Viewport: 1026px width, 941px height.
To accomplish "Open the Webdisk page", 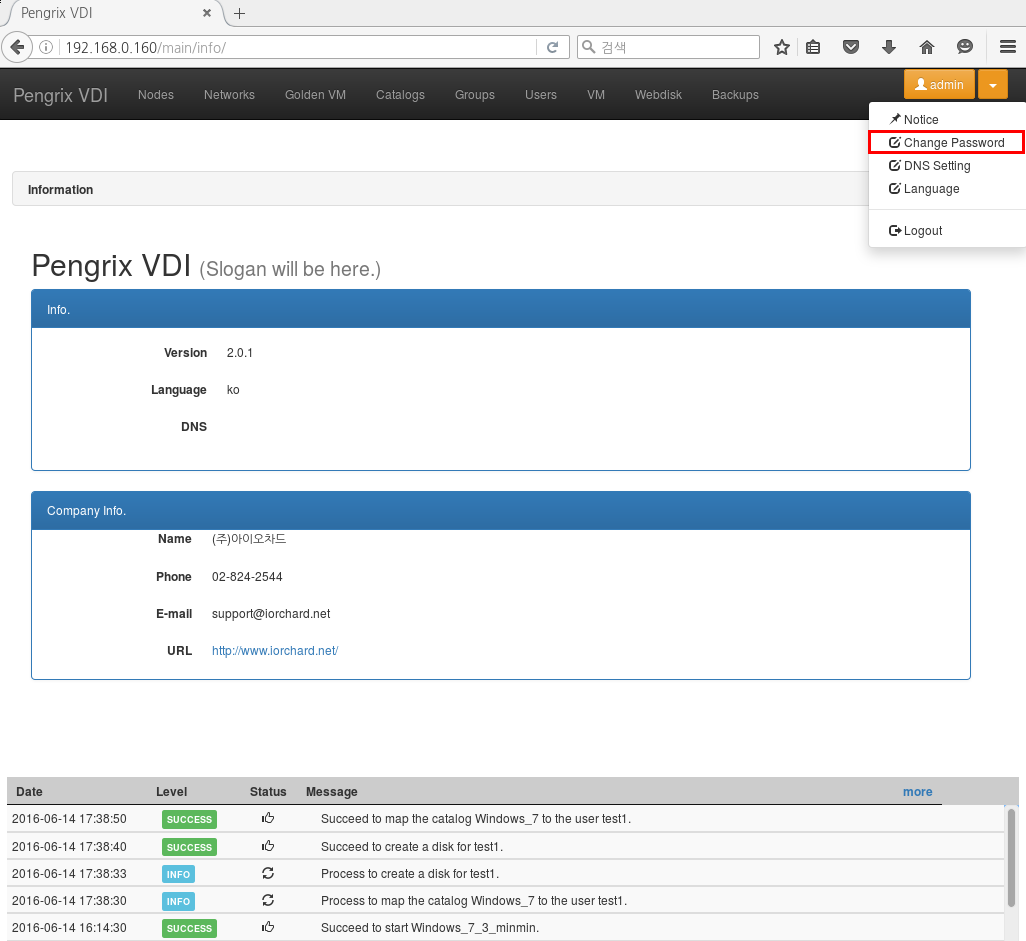I will (x=658, y=95).
